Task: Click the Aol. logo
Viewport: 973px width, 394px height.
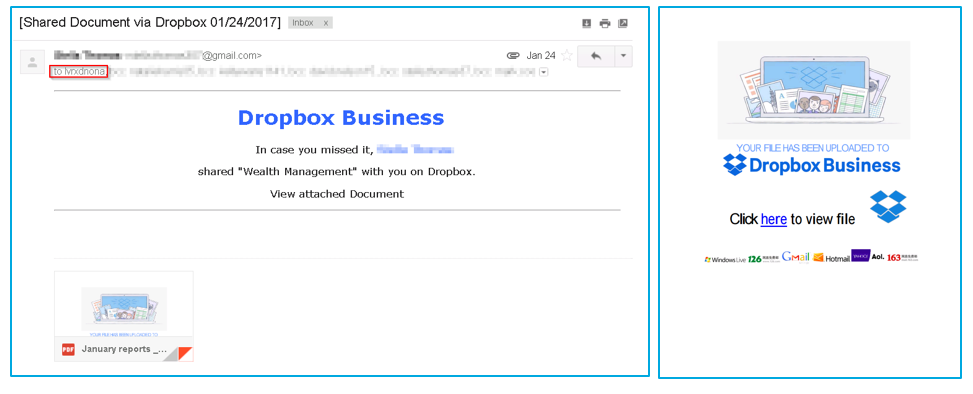Action: 877,257
